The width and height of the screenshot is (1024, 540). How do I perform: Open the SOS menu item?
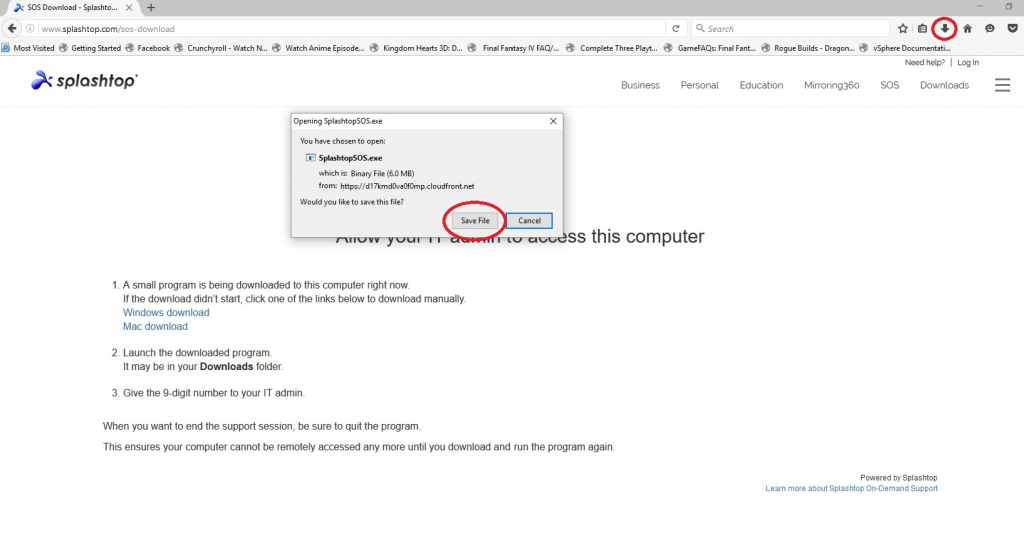(x=889, y=85)
